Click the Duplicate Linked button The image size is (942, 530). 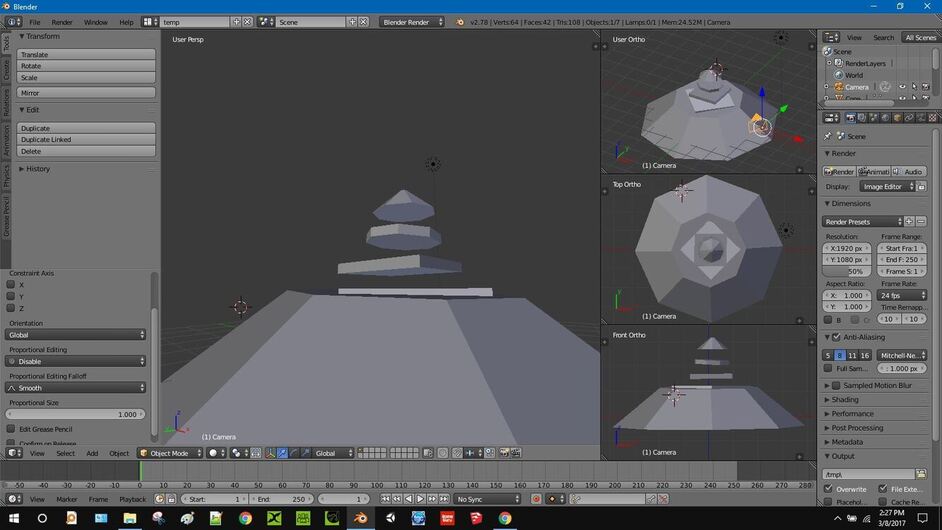tap(86, 139)
